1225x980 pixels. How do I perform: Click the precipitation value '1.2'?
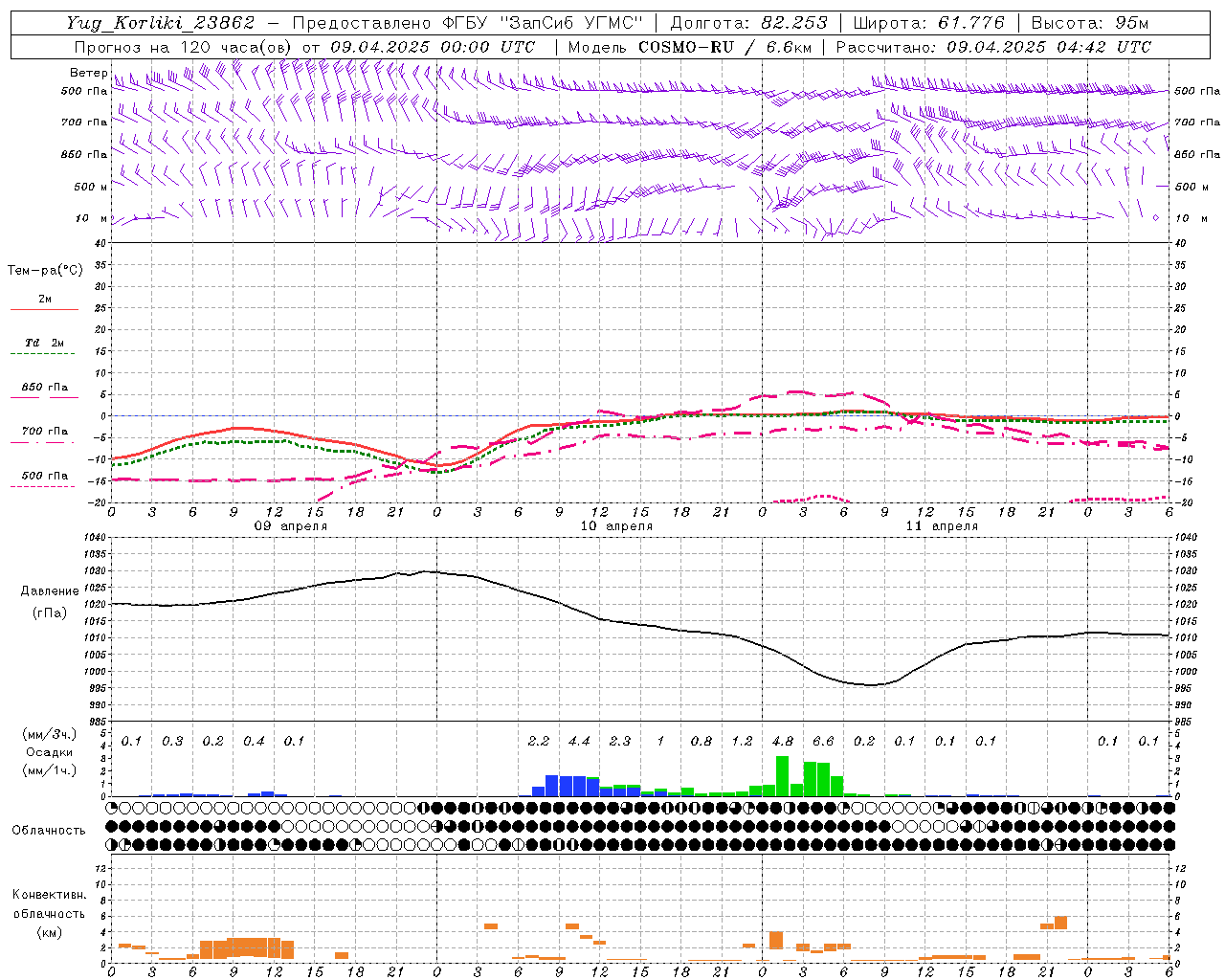742,741
